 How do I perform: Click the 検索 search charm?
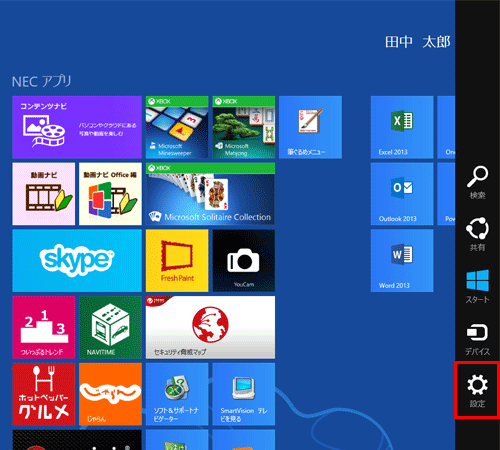click(477, 182)
